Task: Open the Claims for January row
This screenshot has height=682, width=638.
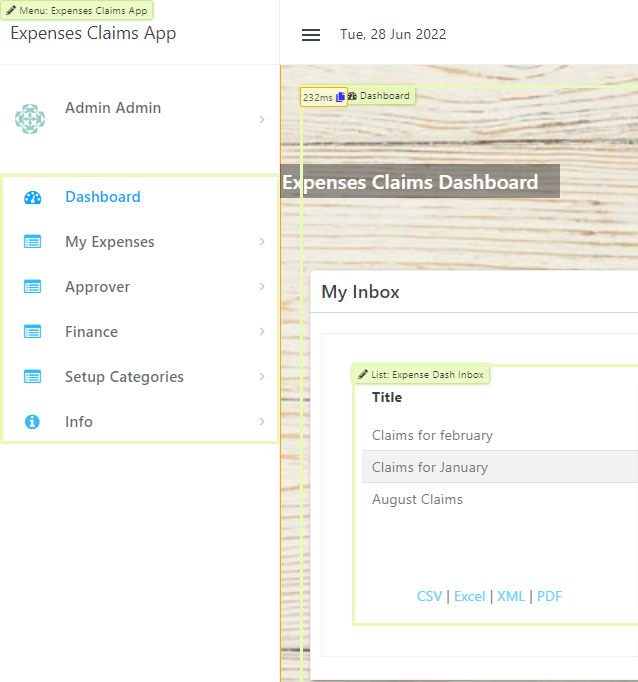Action: (x=430, y=467)
